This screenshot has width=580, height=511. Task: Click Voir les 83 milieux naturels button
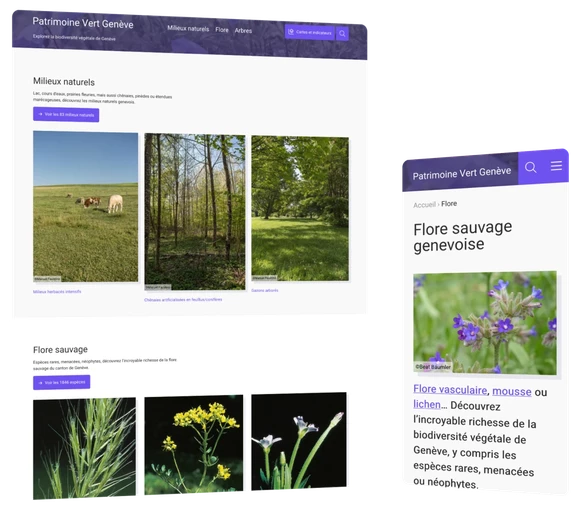[x=66, y=114]
